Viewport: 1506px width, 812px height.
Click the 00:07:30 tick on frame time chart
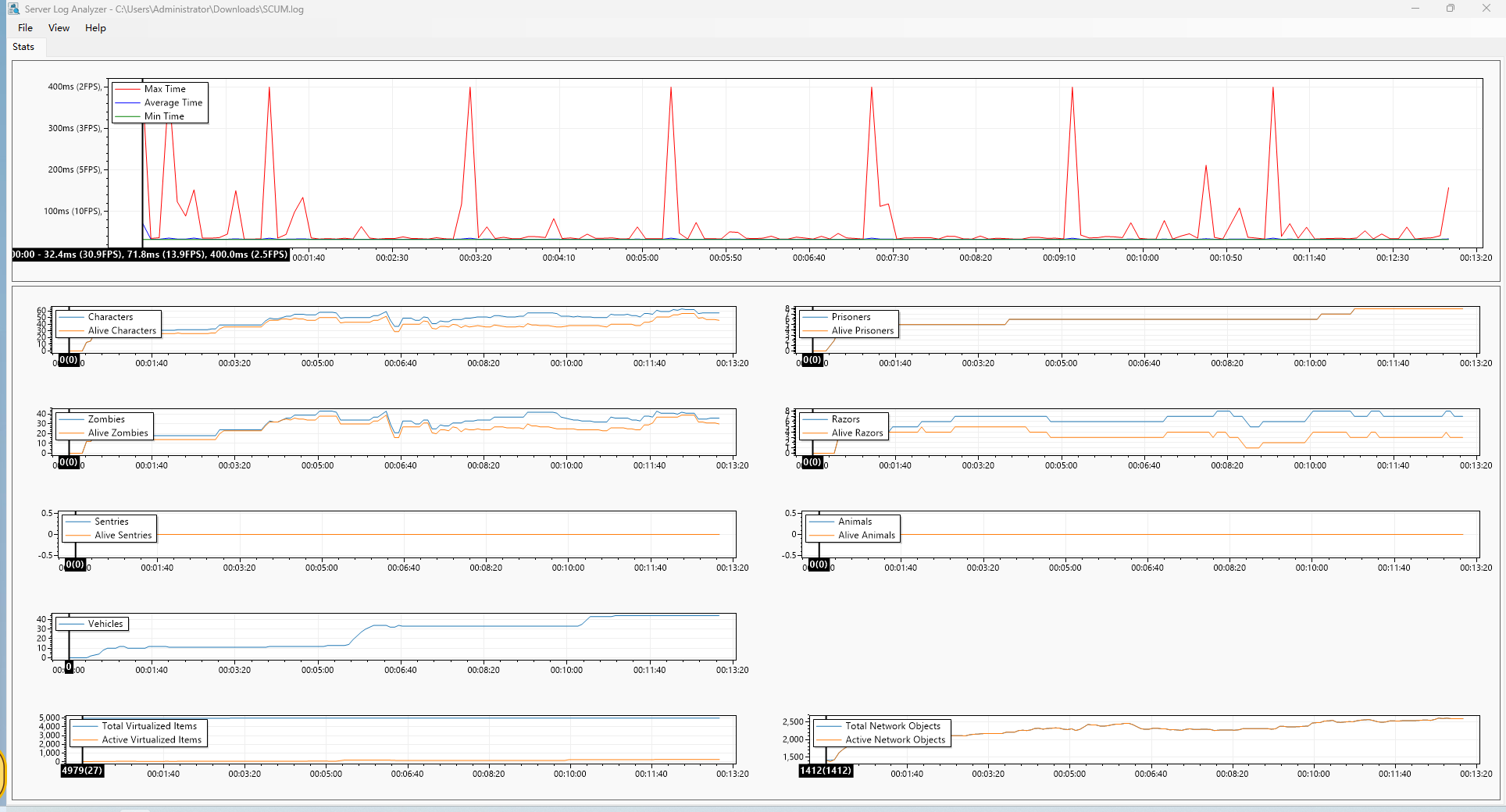point(892,258)
